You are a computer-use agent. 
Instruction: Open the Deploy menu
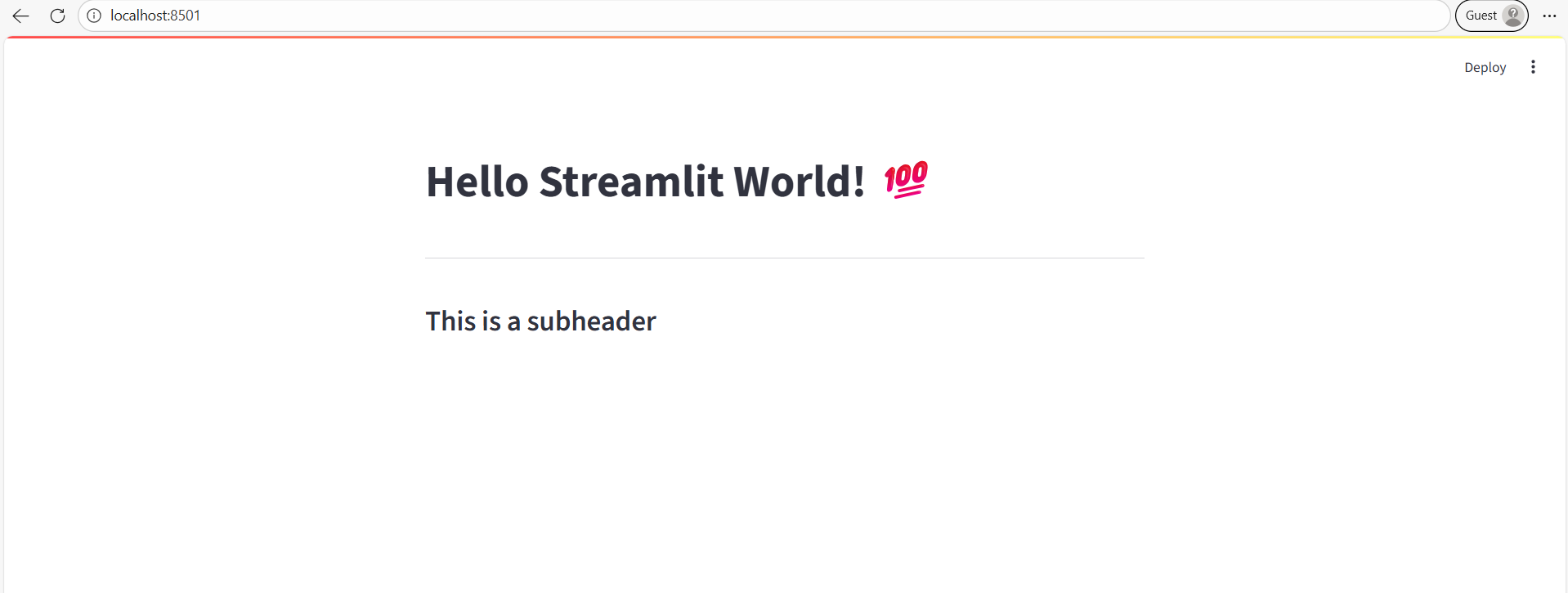click(x=1485, y=67)
